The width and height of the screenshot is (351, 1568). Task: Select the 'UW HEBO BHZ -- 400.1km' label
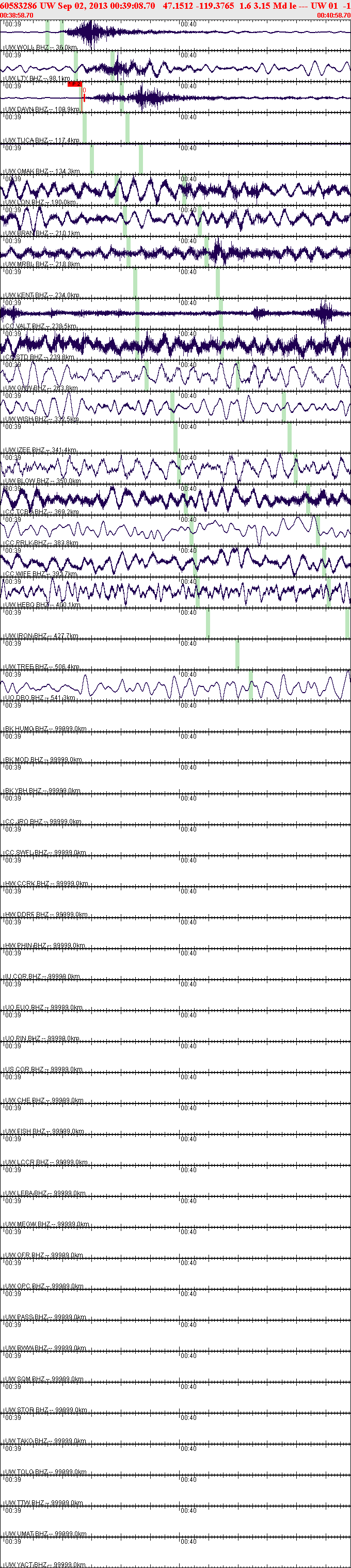click(x=42, y=605)
